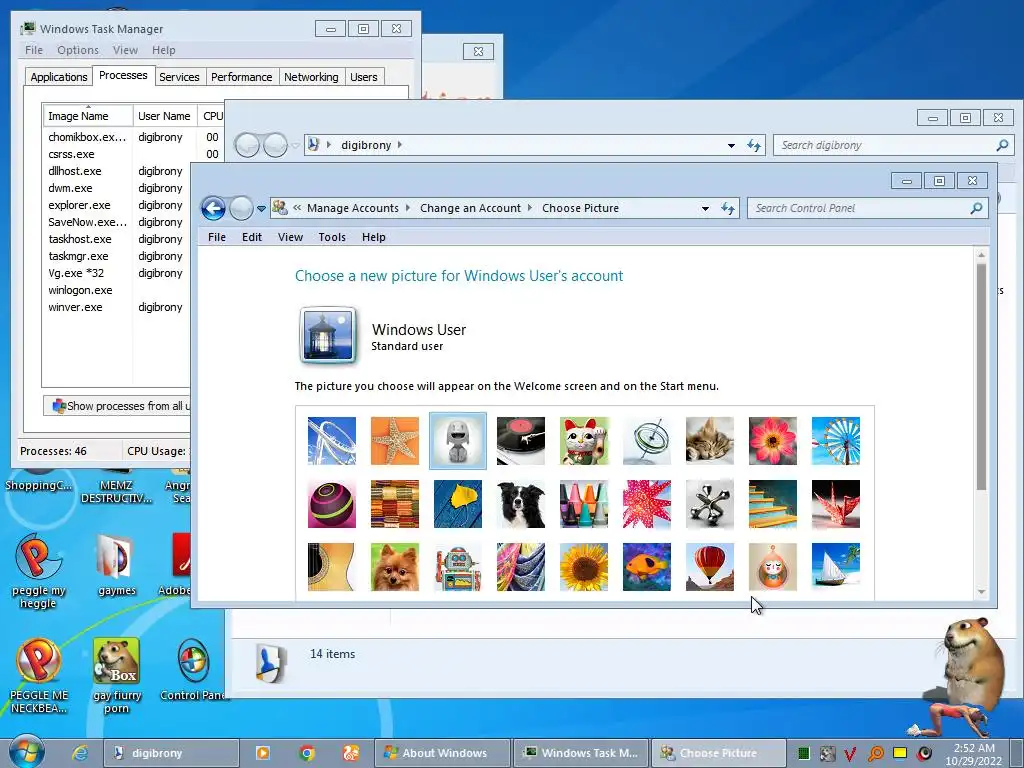Image resolution: width=1024 pixels, height=768 pixels.
Task: Click the magnifier tray icon
Action: pos(876,754)
